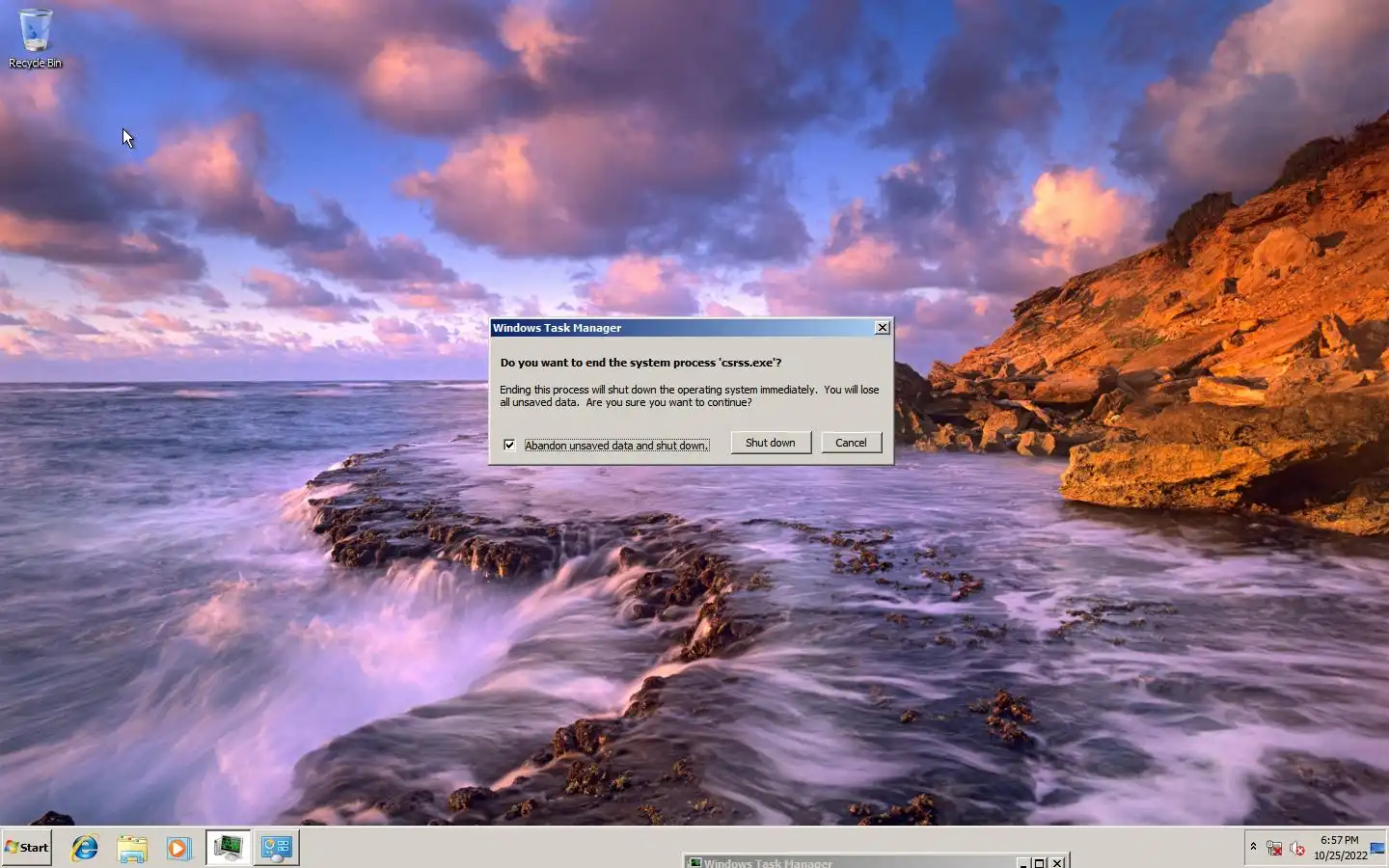Maximize the background Windows Task Manager window
This screenshot has width=1389, height=868.
click(x=1039, y=862)
